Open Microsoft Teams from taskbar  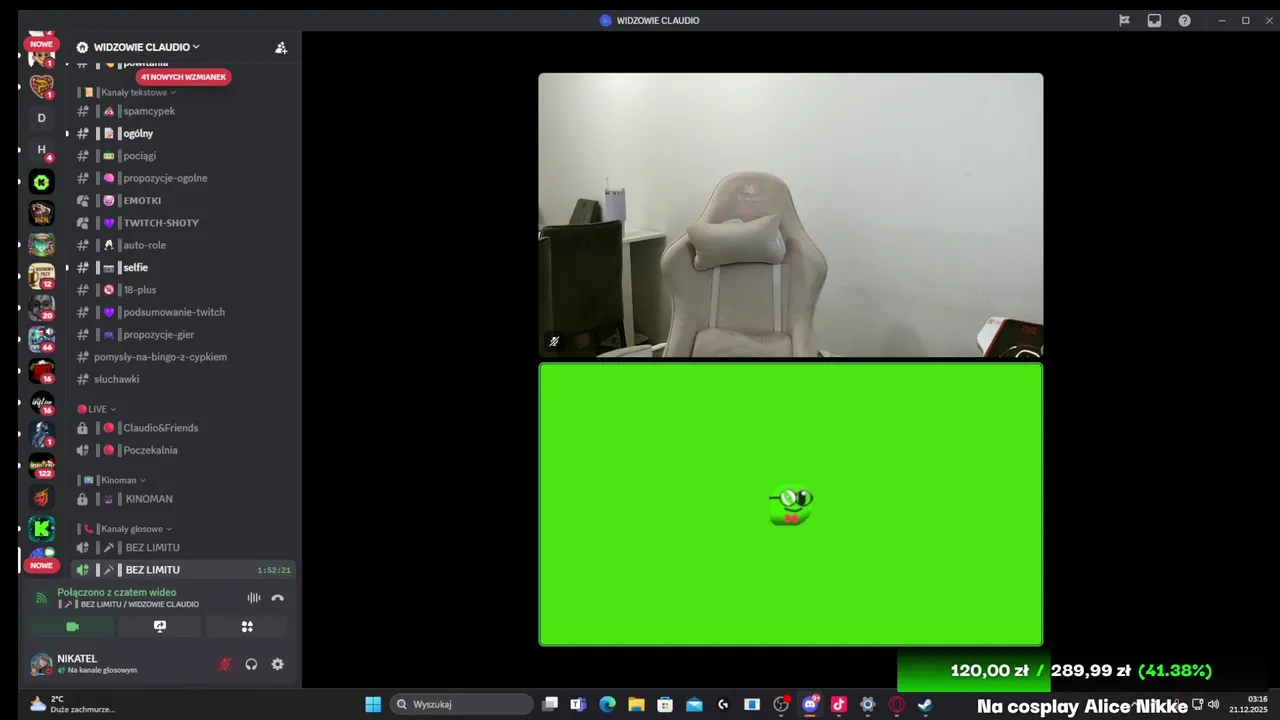point(578,704)
